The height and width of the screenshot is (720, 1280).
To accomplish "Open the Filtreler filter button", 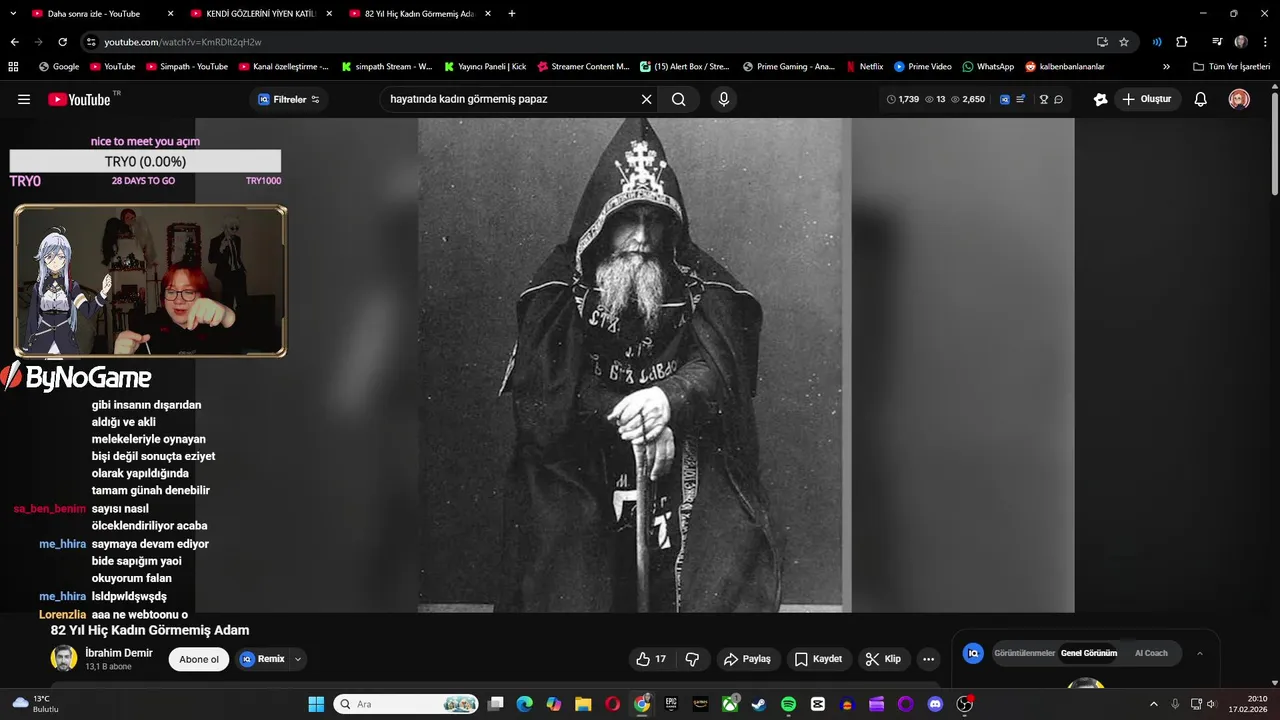I will point(289,99).
